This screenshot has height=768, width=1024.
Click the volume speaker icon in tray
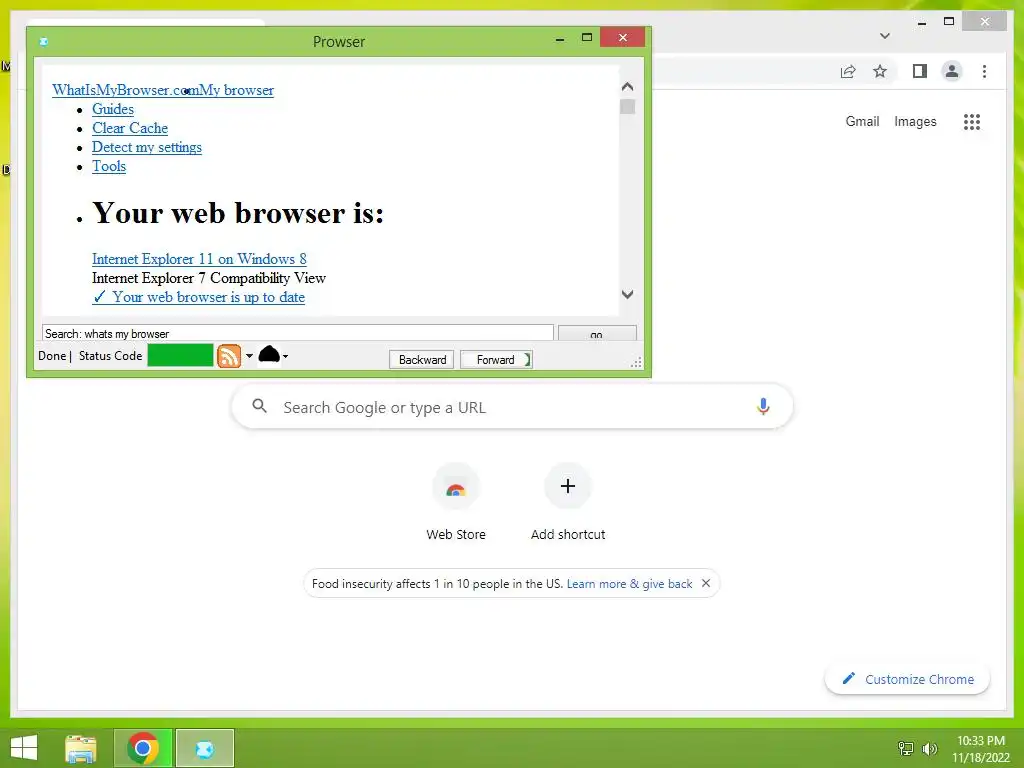(x=929, y=748)
